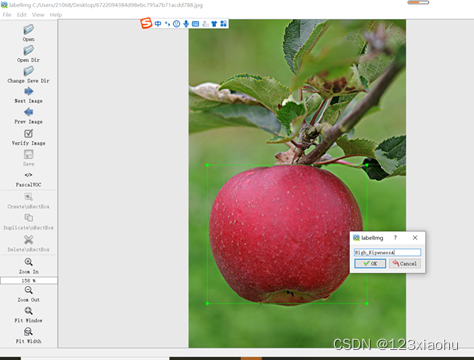474x360 pixels.
Task: Select the Fit Width icon
Action: point(28,332)
